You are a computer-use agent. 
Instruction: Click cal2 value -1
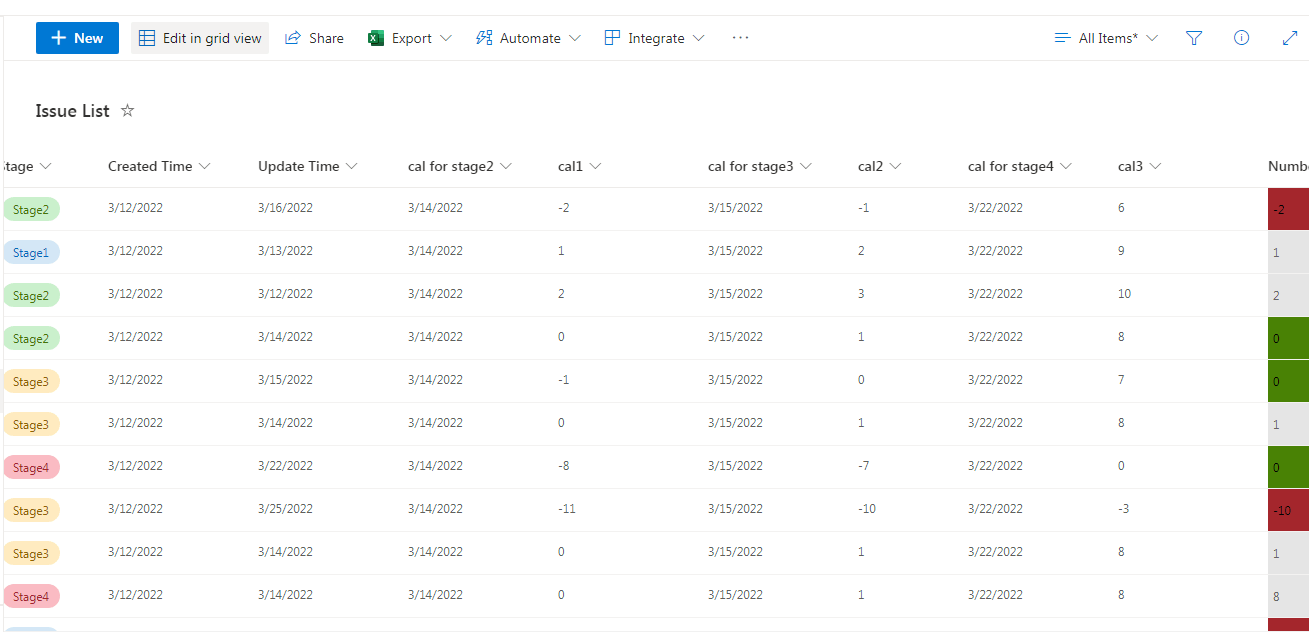[x=863, y=208]
